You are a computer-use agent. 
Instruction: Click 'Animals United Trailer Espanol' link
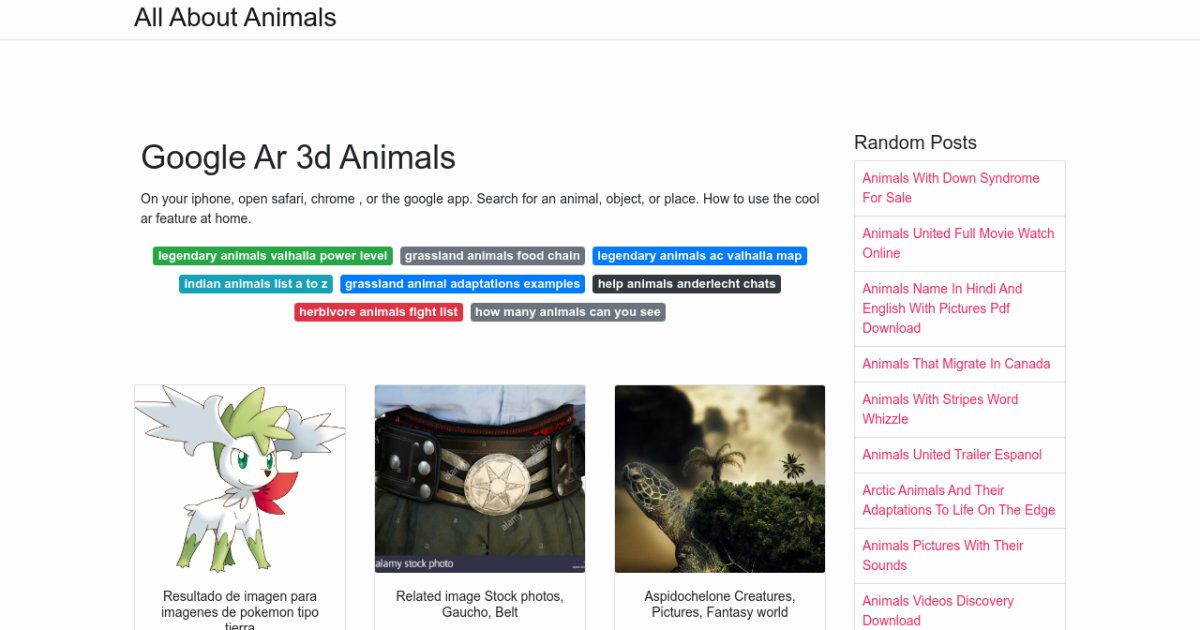(x=952, y=455)
